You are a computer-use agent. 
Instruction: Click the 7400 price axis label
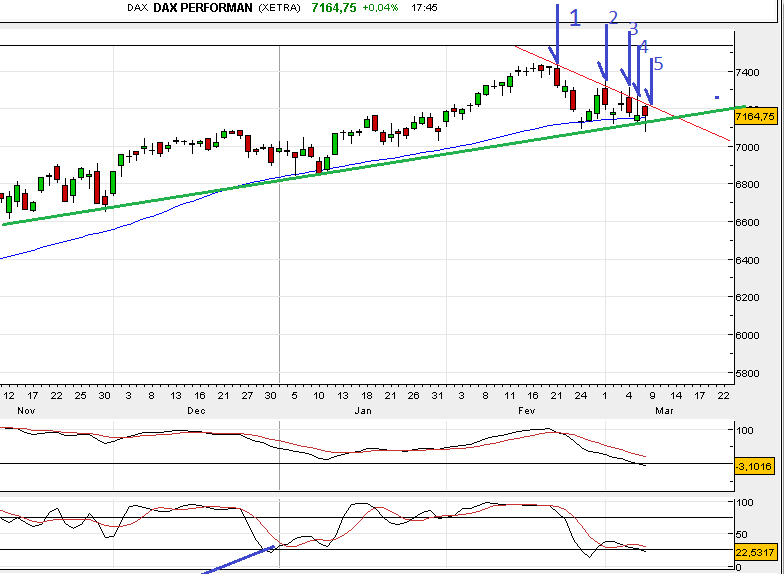[747, 72]
